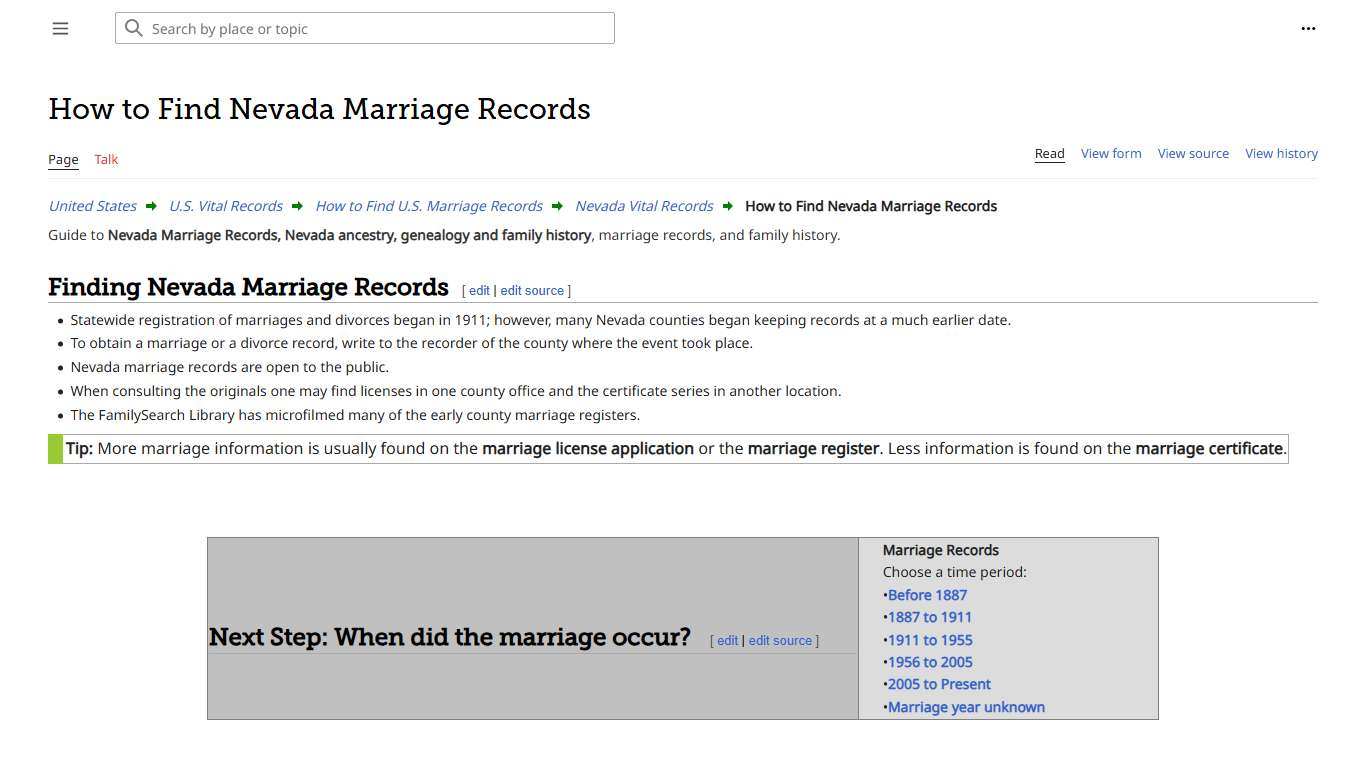Go to Nevada Vital Records page
Image resolution: width=1366 pixels, height=768 pixels.
point(643,206)
